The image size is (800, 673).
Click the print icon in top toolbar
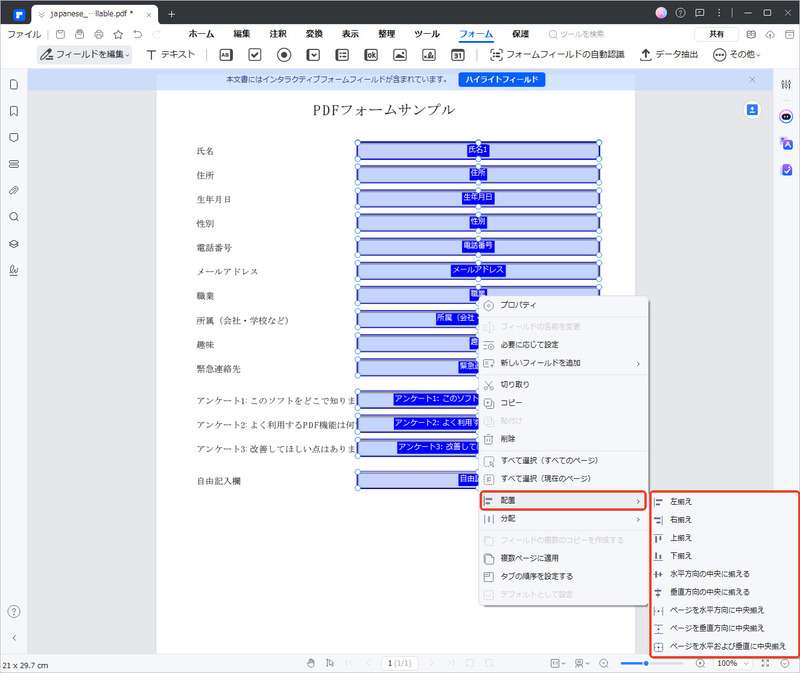click(x=99, y=34)
